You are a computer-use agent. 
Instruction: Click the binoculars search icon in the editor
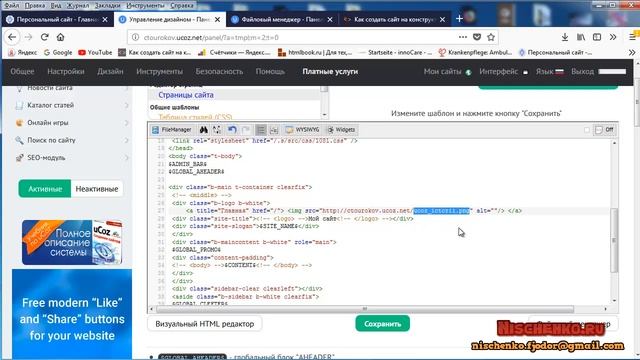click(x=203, y=130)
